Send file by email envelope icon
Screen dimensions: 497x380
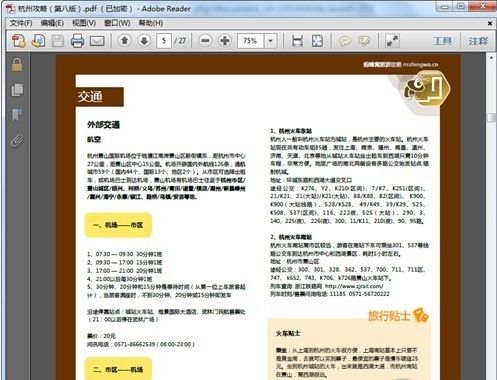[97, 41]
